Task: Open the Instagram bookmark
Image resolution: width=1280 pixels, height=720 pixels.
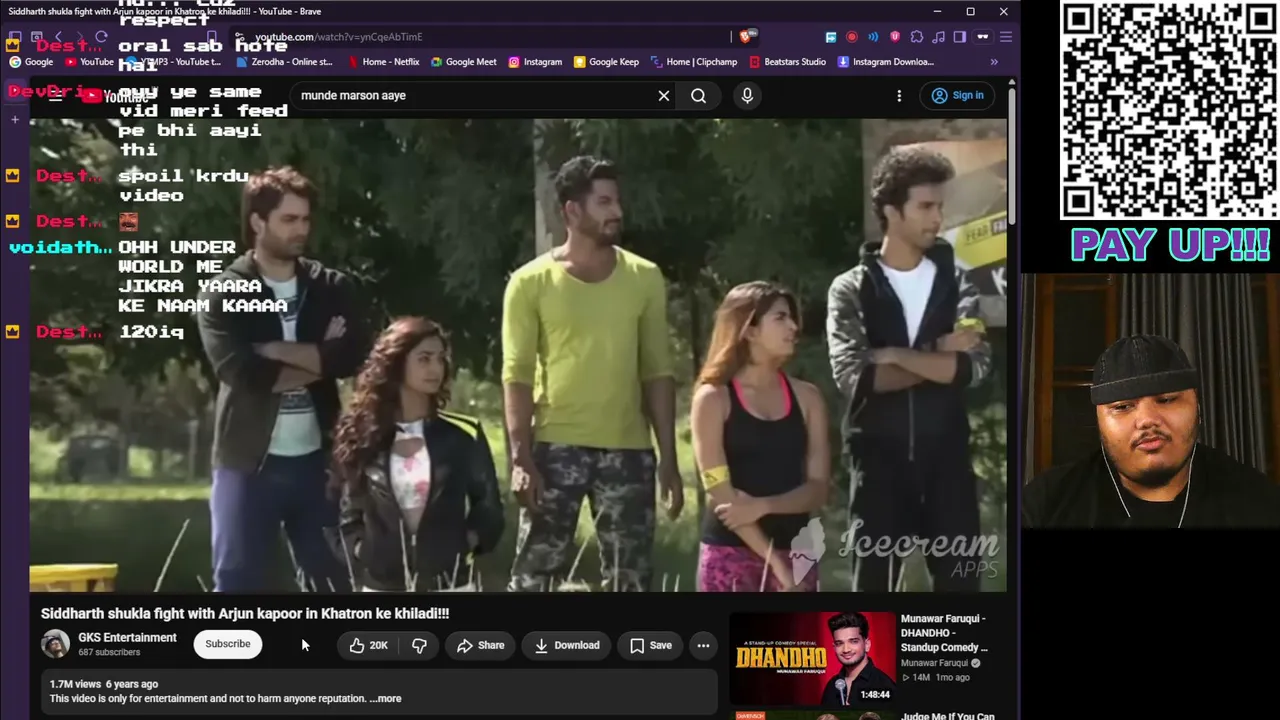Action: [x=535, y=62]
